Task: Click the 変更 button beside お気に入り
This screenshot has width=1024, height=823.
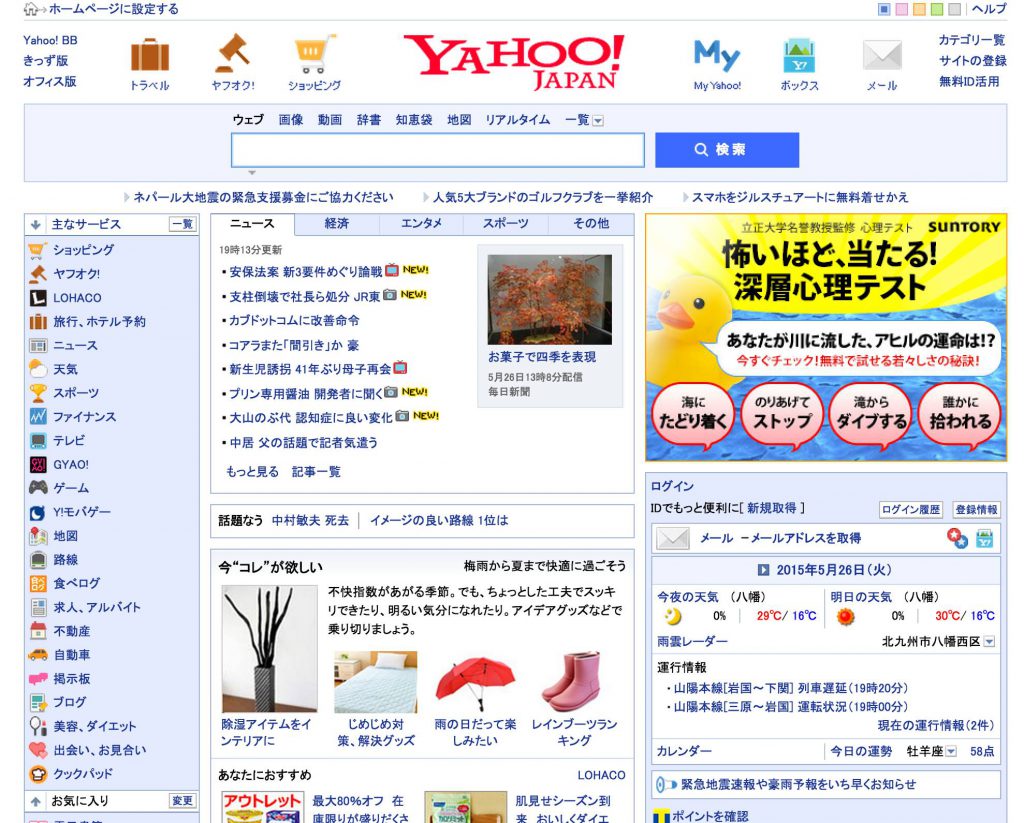Action: point(183,801)
